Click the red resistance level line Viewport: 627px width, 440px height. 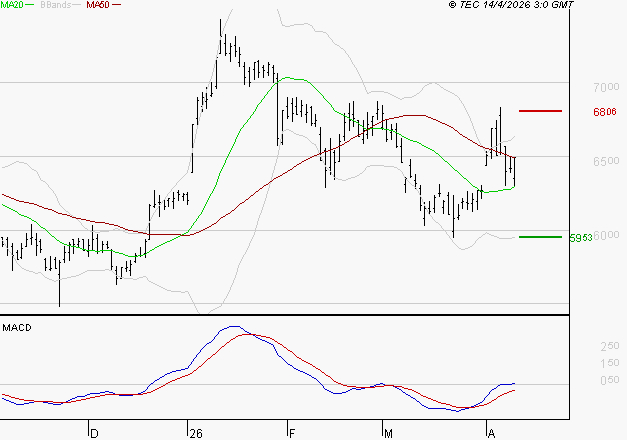pos(540,111)
